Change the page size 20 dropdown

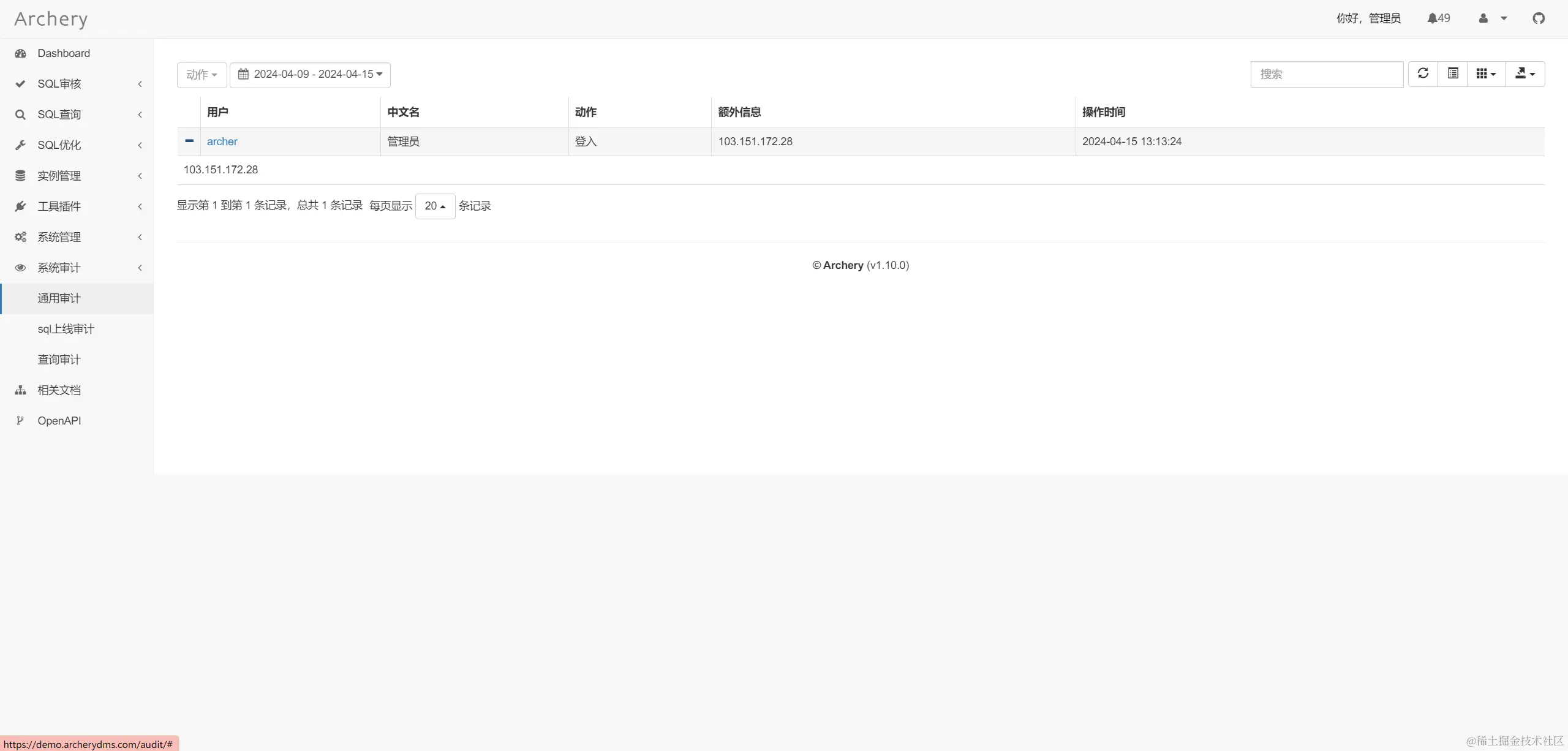pyautogui.click(x=435, y=206)
